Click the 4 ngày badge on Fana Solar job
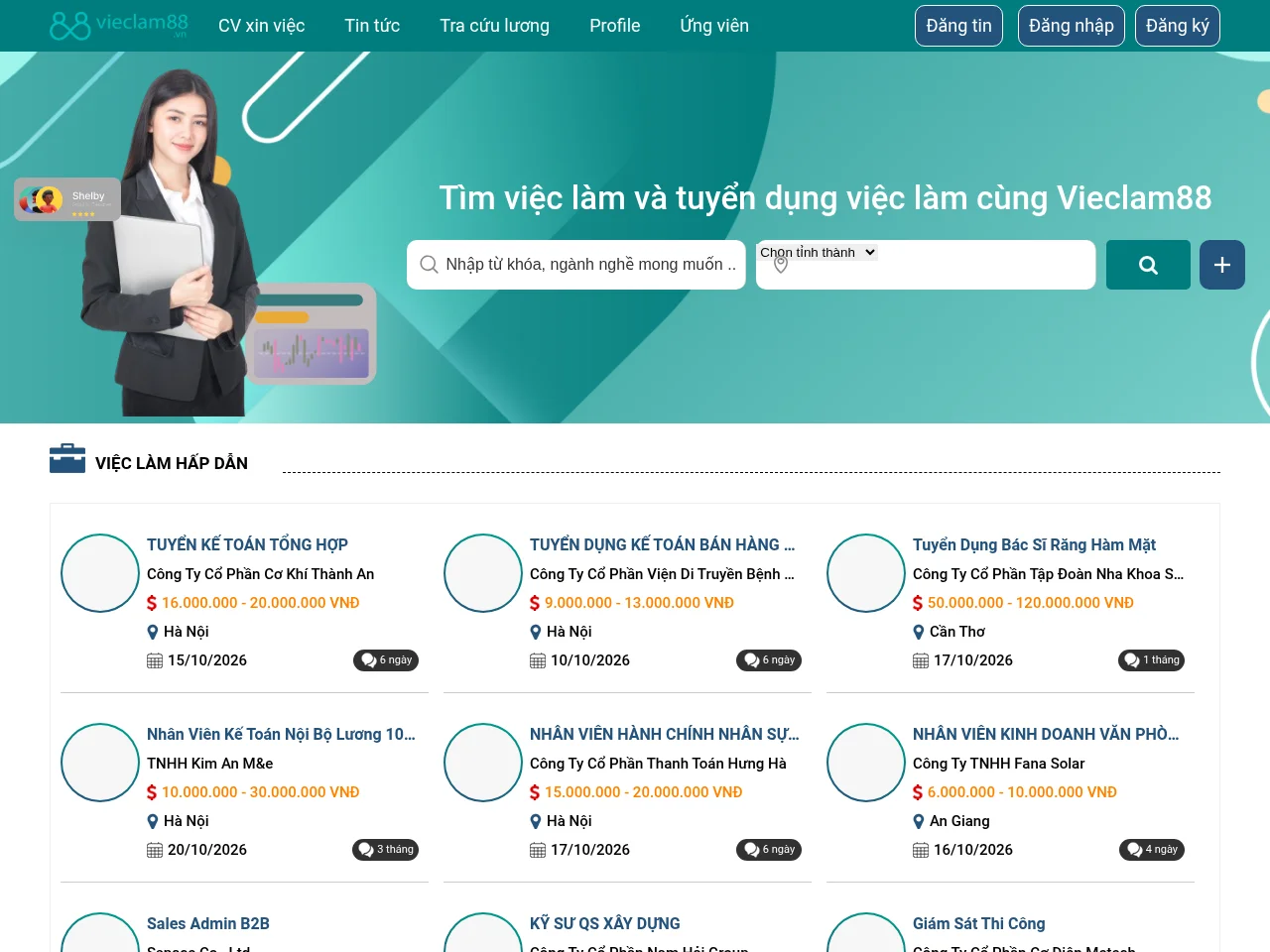1270x952 pixels. (1152, 850)
